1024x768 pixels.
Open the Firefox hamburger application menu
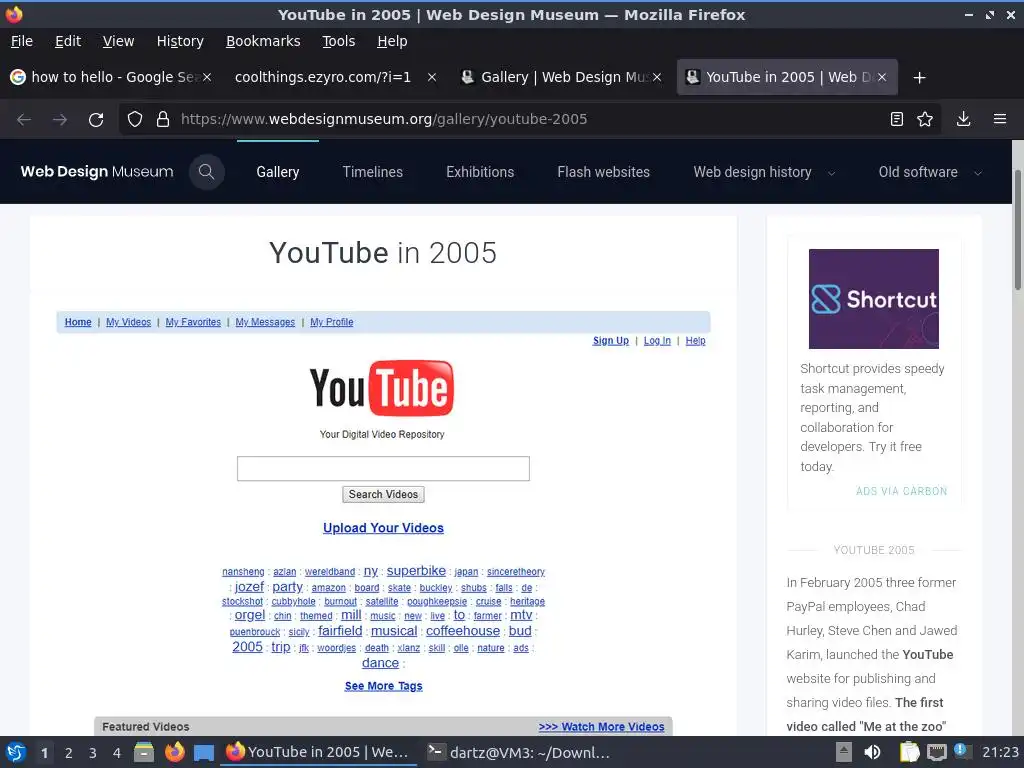click(x=1000, y=119)
